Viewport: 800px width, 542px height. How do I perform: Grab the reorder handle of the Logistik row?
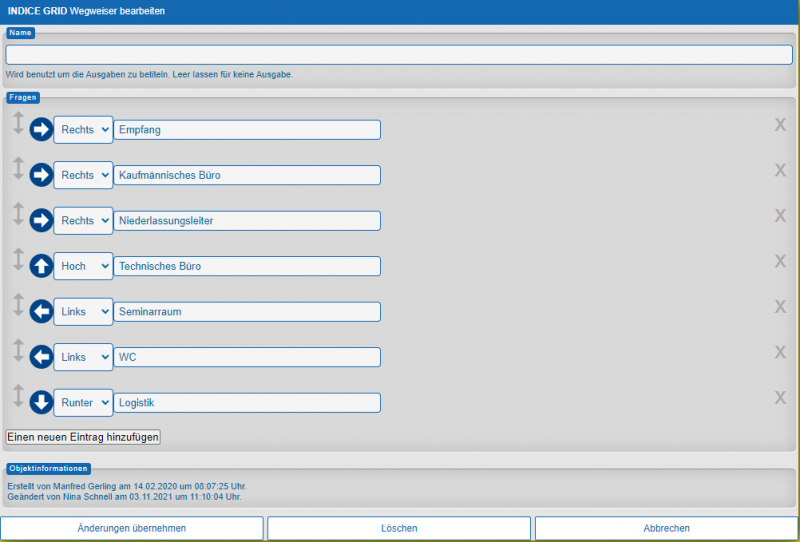[x=18, y=396]
